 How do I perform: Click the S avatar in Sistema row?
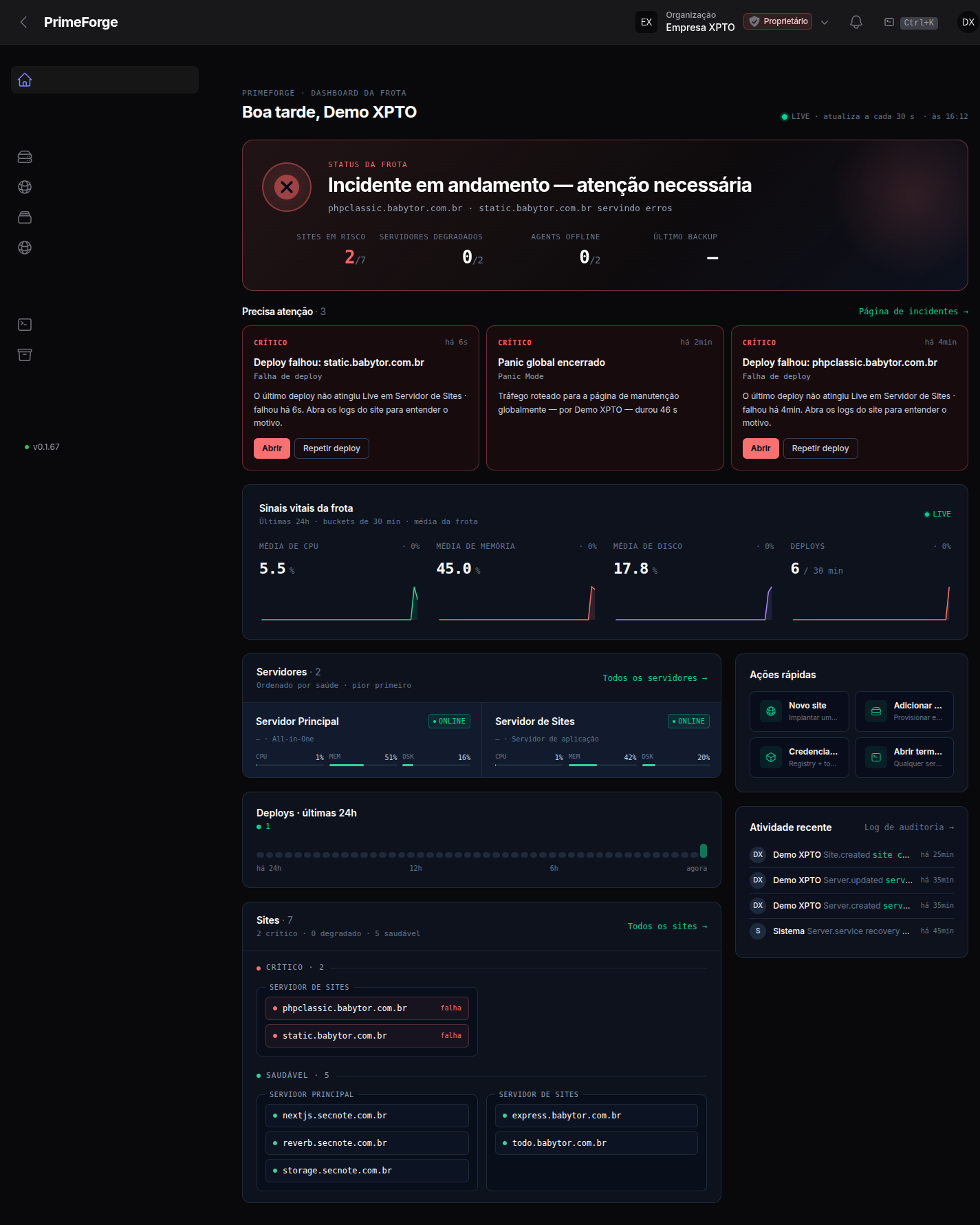tap(758, 931)
